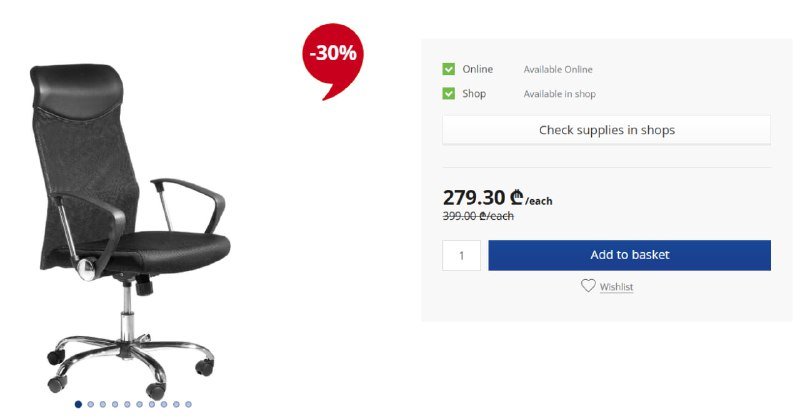Jump to the fourth carousel dot
The image size is (800, 419).
pyautogui.click(x=115, y=404)
